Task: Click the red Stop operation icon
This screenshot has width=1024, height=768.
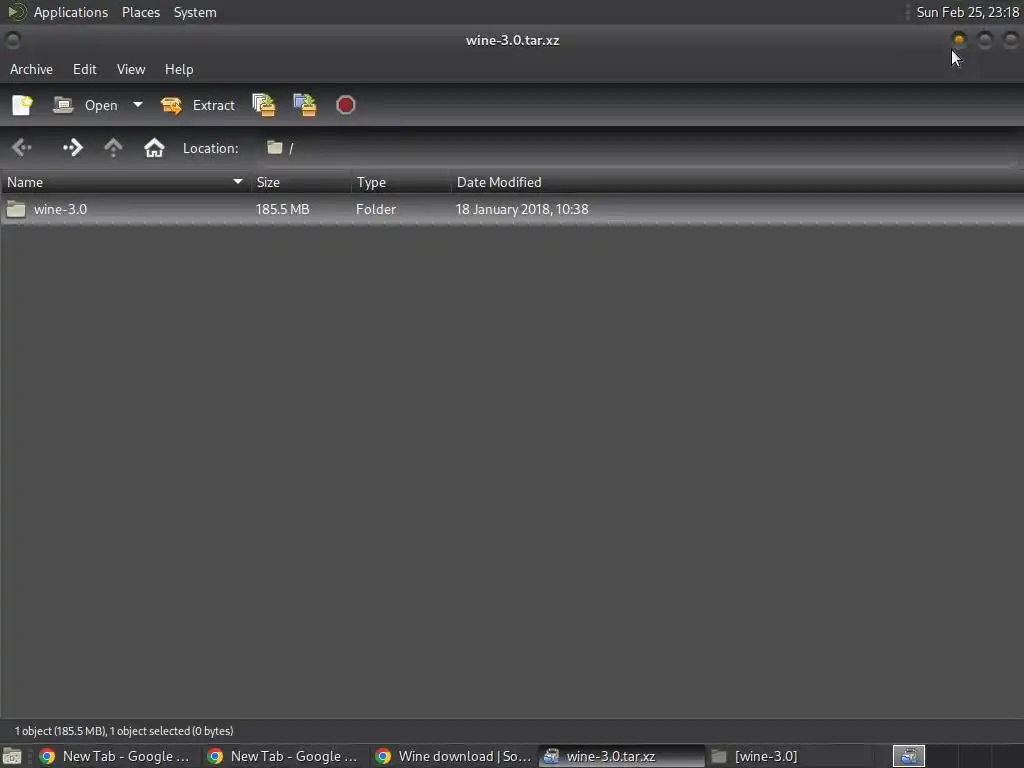Action: 345,105
